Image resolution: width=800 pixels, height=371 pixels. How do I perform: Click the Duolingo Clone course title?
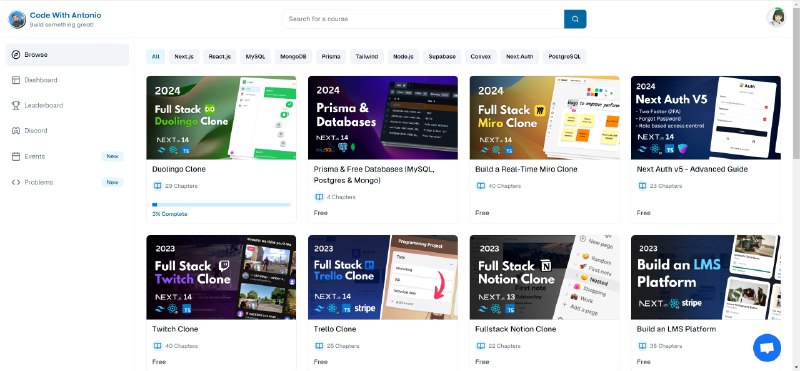pos(179,169)
